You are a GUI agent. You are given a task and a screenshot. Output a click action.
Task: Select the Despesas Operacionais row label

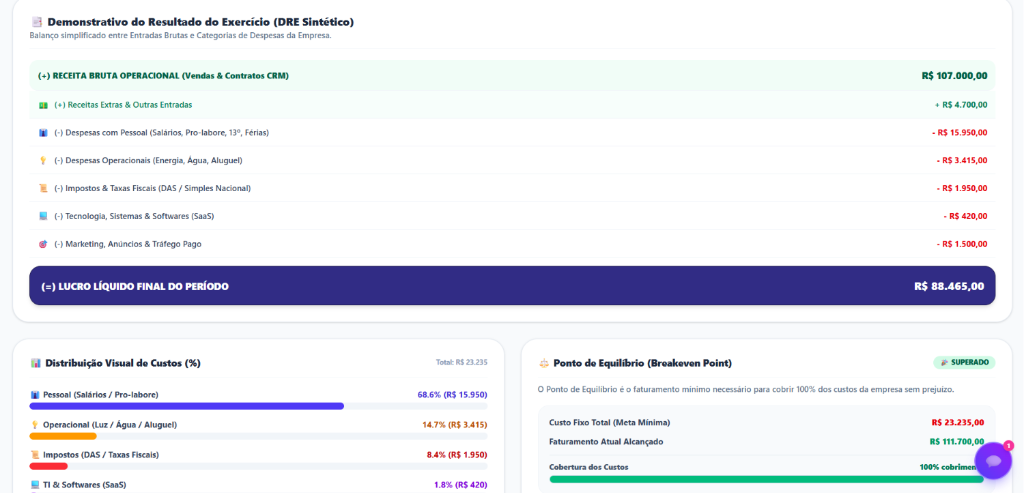148,161
